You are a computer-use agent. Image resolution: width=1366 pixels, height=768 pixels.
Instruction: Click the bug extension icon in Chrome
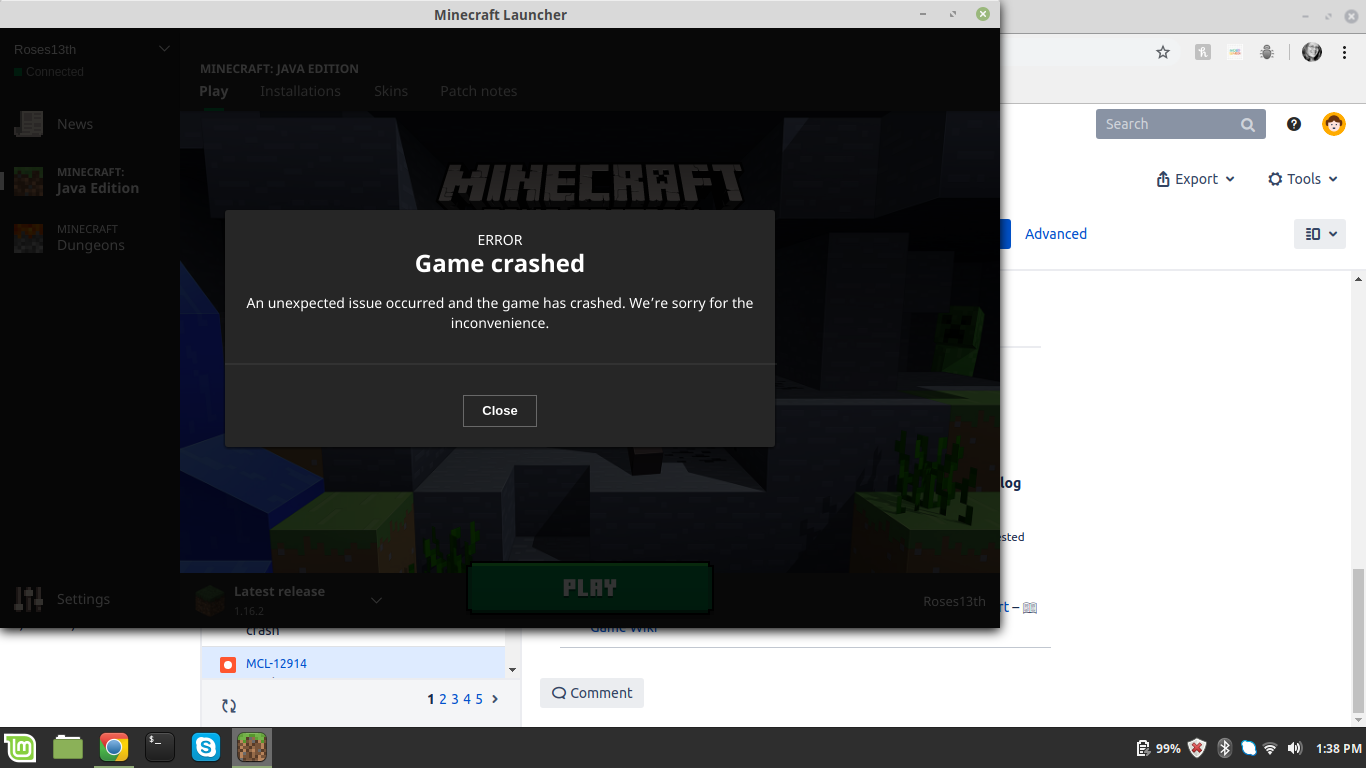(1267, 53)
